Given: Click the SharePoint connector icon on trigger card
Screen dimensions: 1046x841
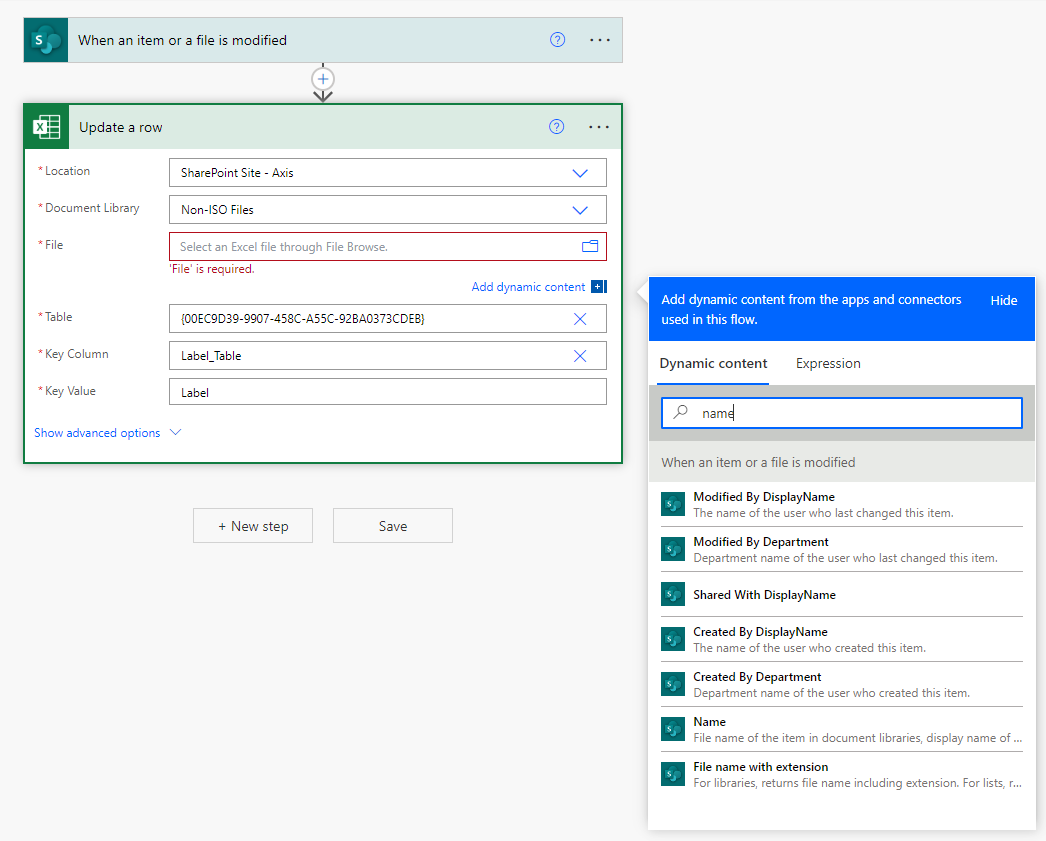Looking at the screenshot, I should click(45, 39).
